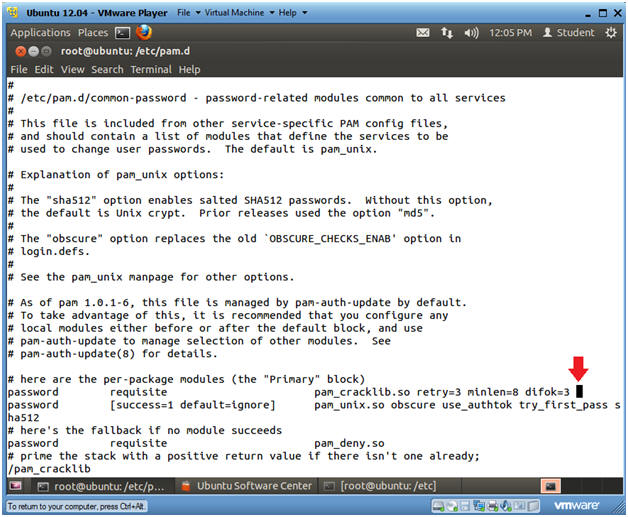Click 'pam_unix.so' in the password line
Image resolution: width=628 pixels, height=517 pixels.
349,405
